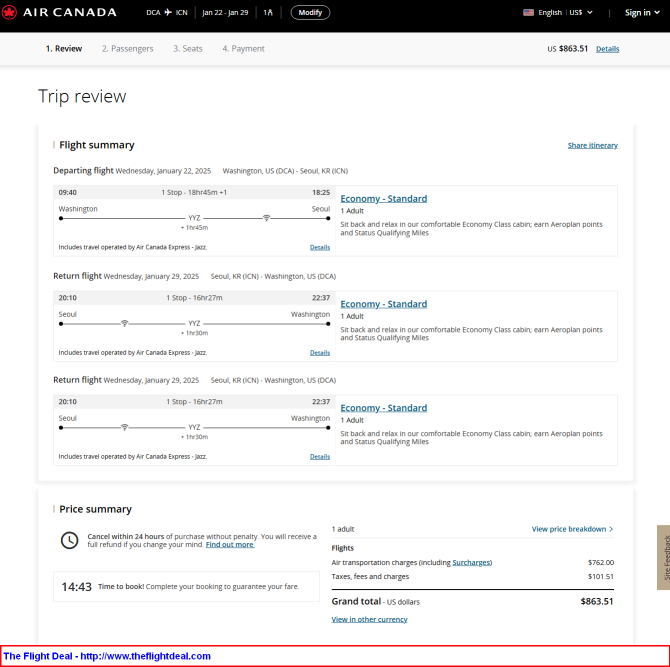
Task: Click the Surcharges link
Action: coord(471,563)
